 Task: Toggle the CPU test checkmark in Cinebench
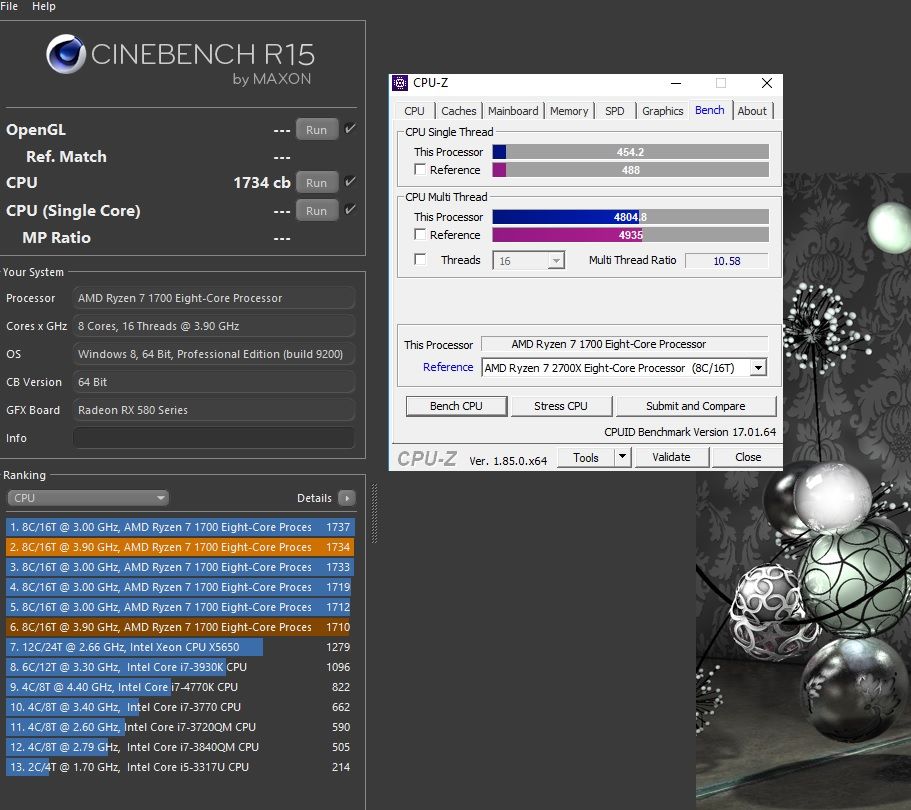350,182
